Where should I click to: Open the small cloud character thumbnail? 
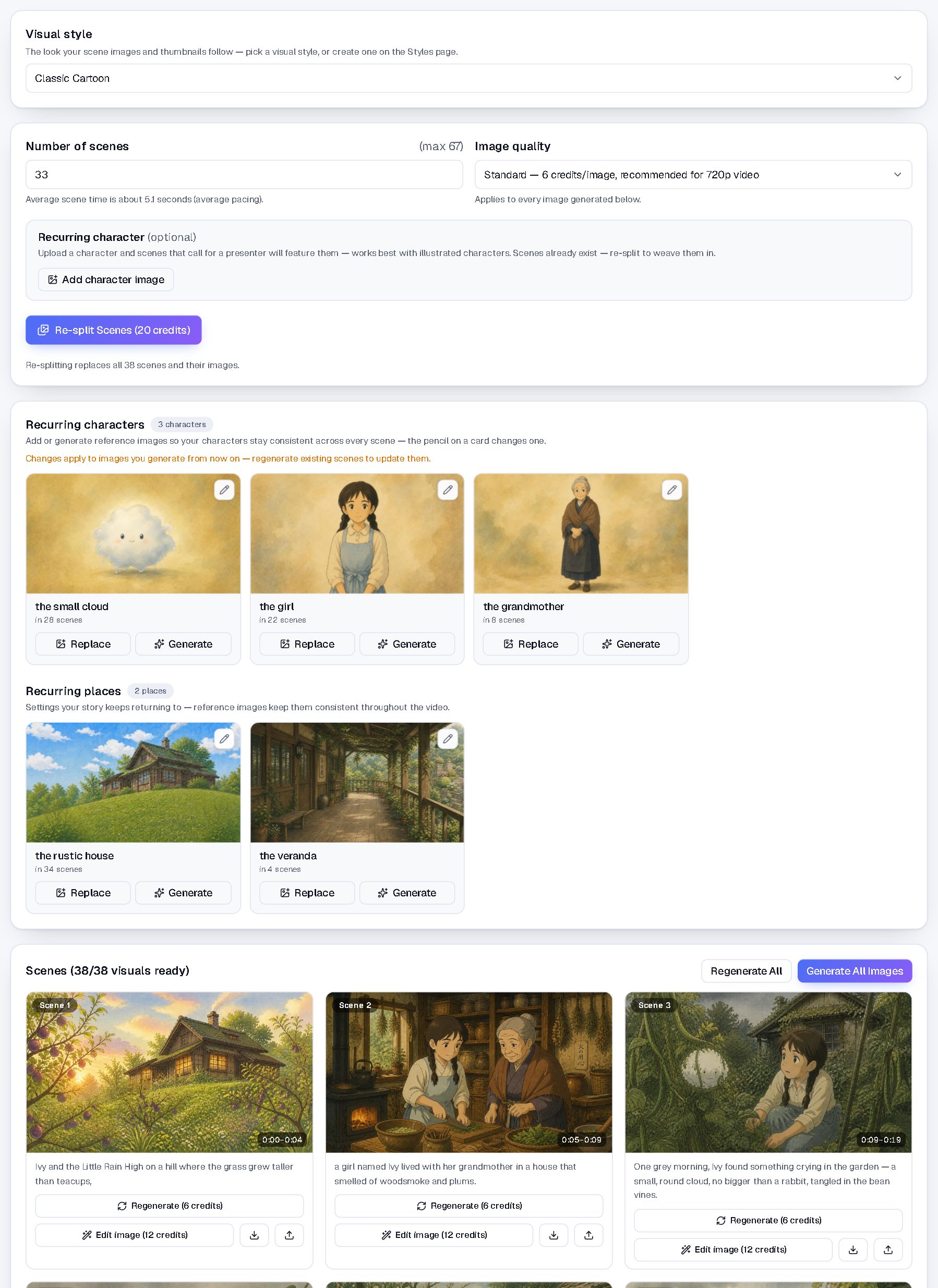tap(133, 534)
